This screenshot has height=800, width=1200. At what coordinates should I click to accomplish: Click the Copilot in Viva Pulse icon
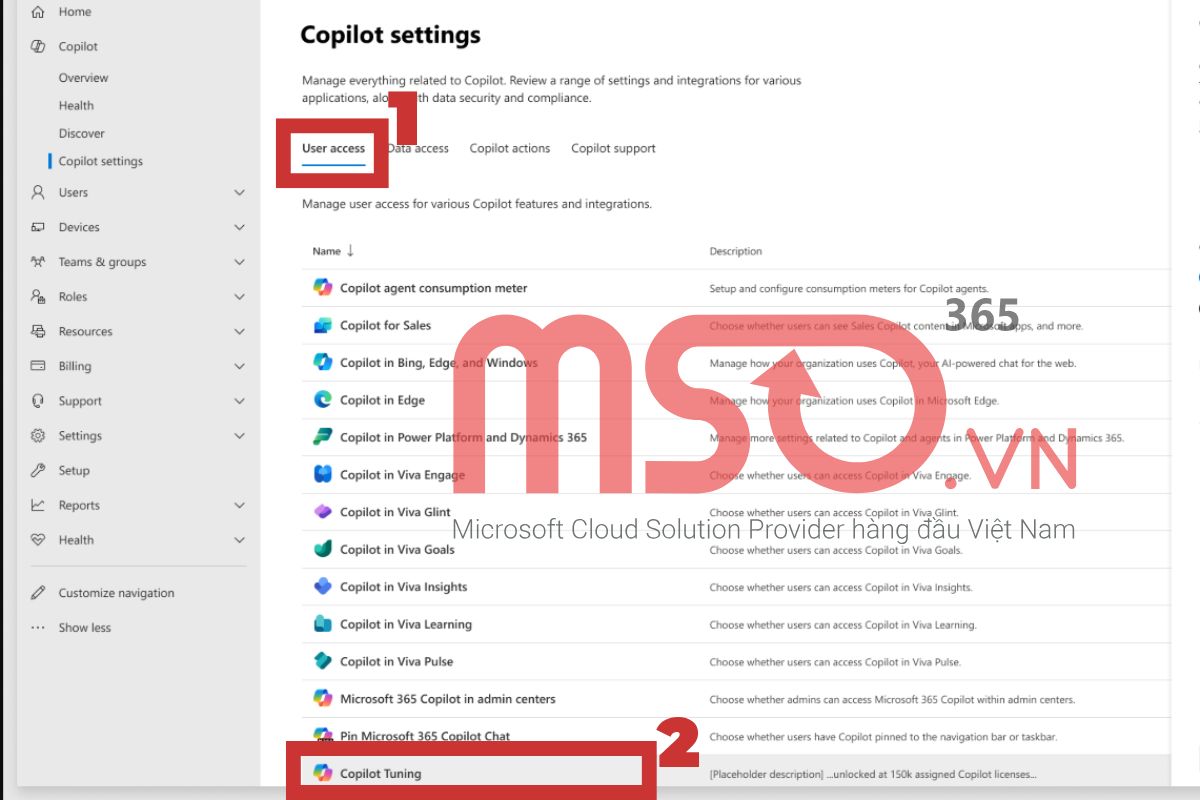coord(322,661)
